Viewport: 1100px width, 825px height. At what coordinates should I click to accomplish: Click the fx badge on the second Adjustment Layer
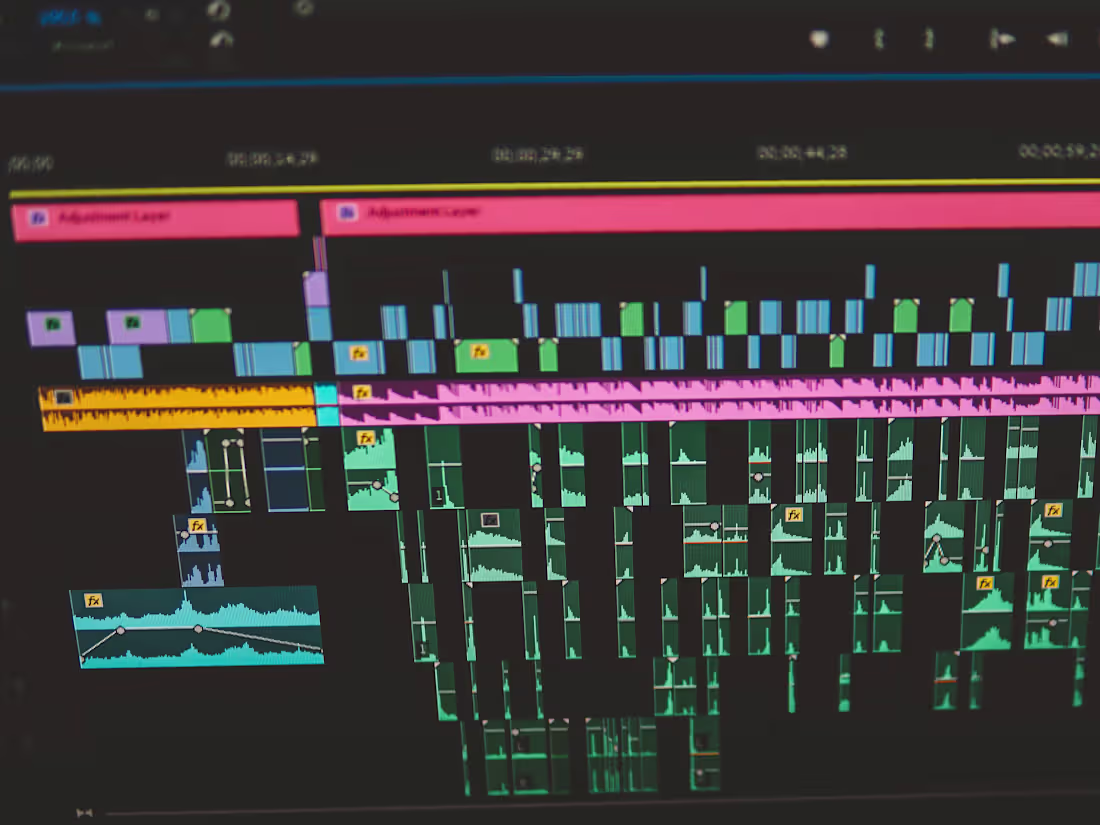(x=345, y=210)
